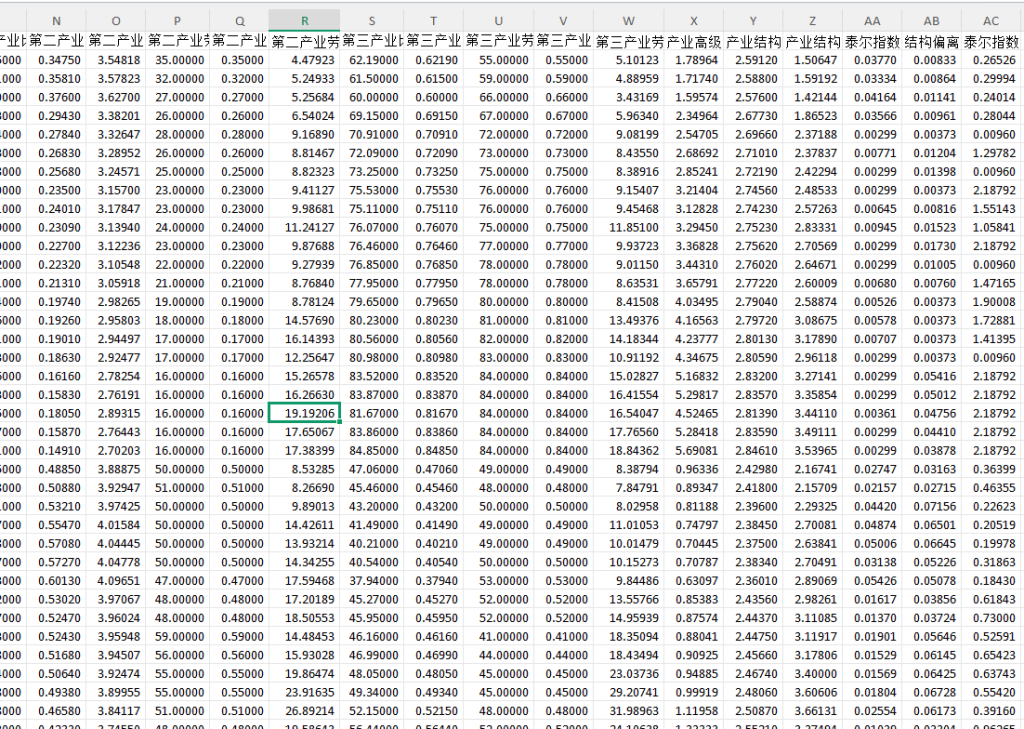1024x729 pixels.
Task: Click cell 62.19000 in column S
Action: tap(372, 60)
